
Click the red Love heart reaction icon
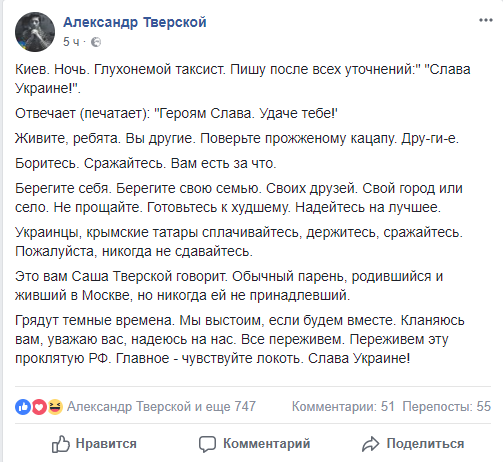coord(39,407)
